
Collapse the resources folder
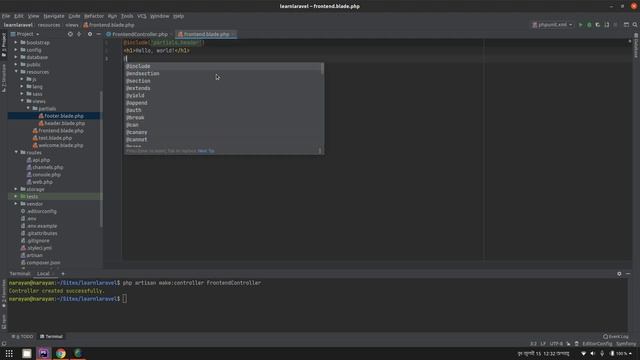click(x=16, y=72)
